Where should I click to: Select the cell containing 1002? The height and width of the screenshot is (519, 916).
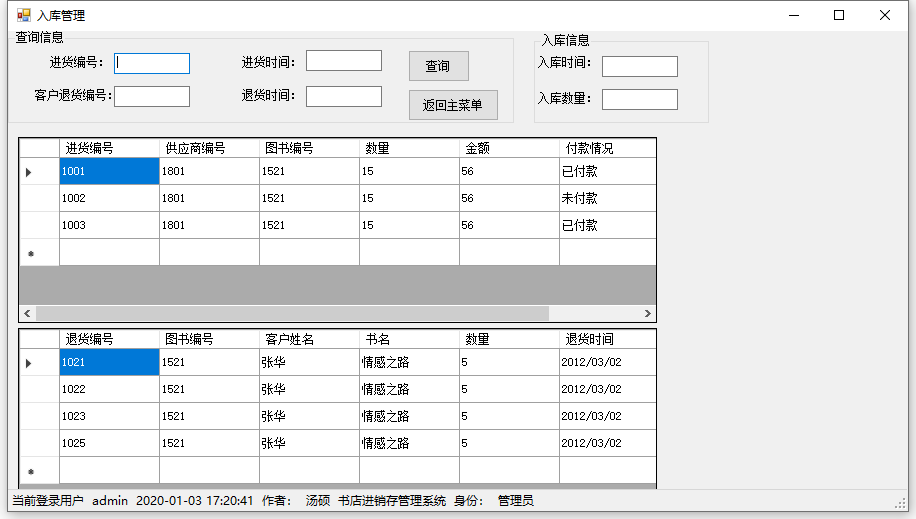pos(109,198)
